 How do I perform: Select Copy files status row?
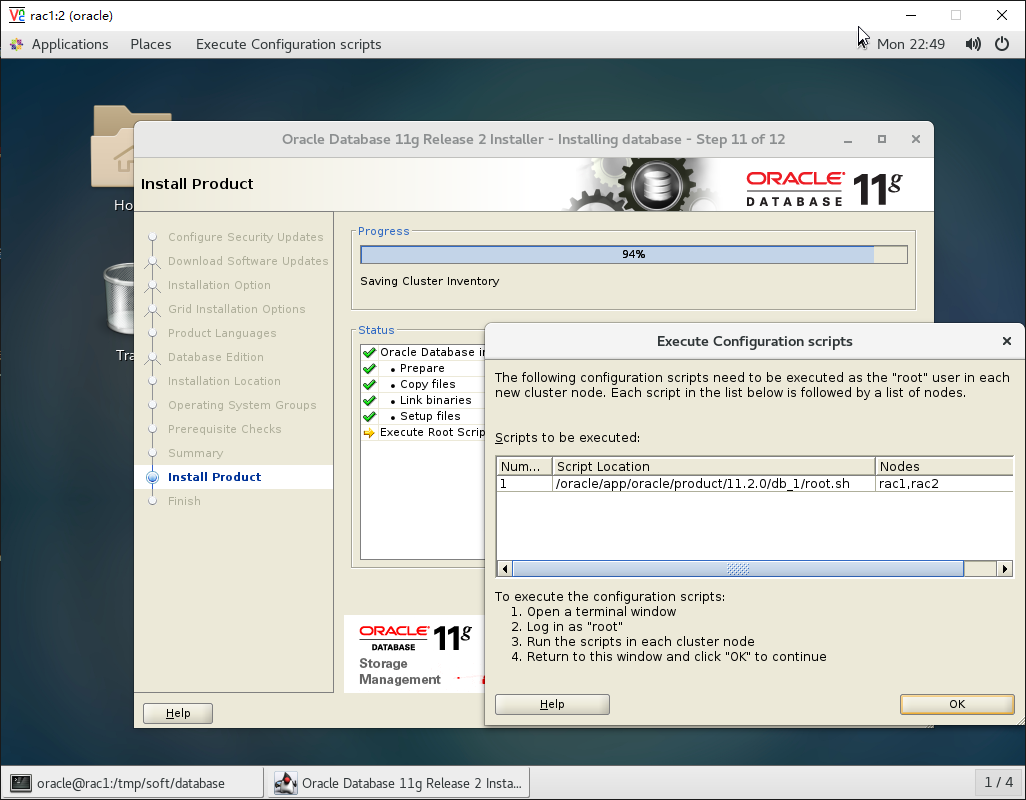pyautogui.click(x=423, y=384)
